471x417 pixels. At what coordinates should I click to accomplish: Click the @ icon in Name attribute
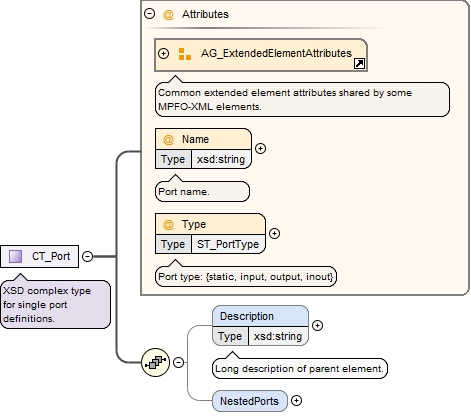(x=168, y=139)
